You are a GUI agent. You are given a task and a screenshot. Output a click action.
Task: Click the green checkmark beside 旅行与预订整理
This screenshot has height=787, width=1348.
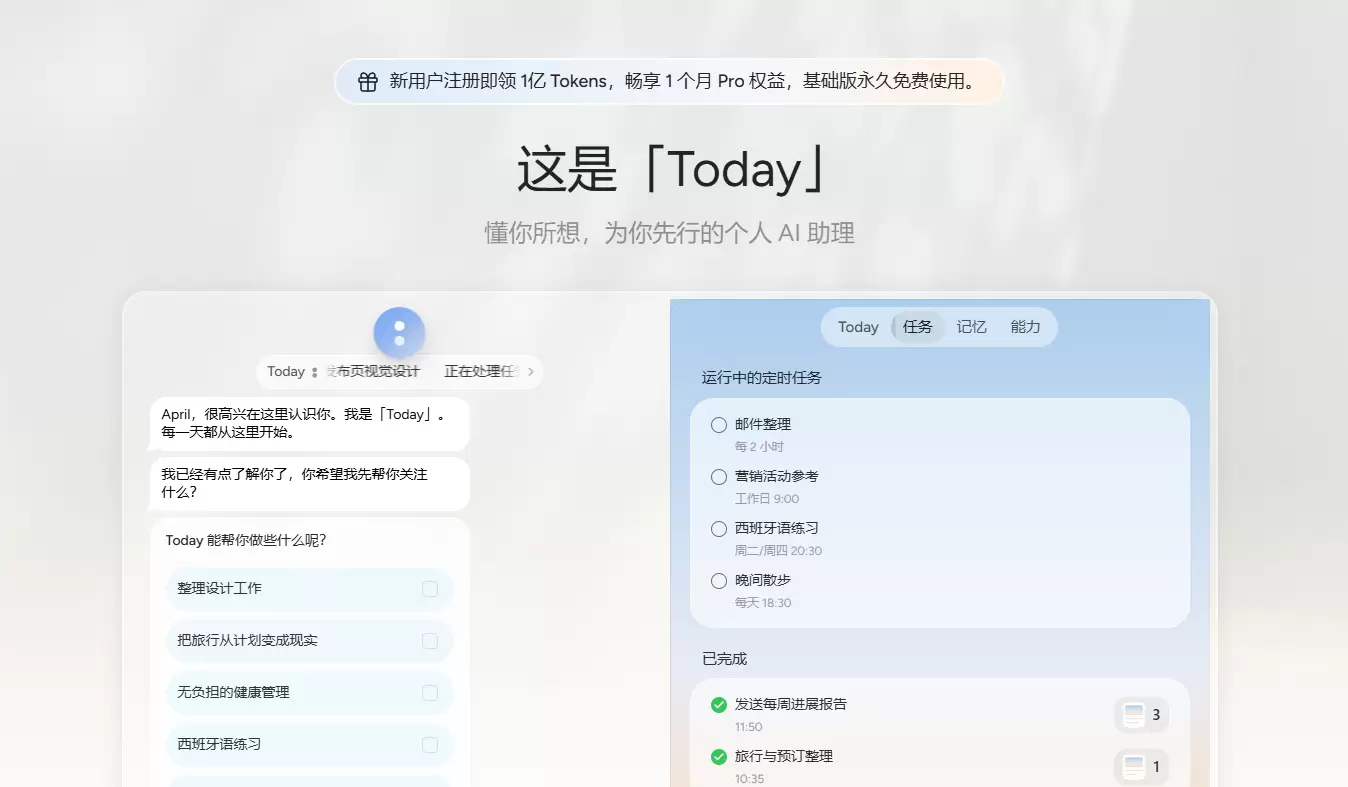[718, 757]
